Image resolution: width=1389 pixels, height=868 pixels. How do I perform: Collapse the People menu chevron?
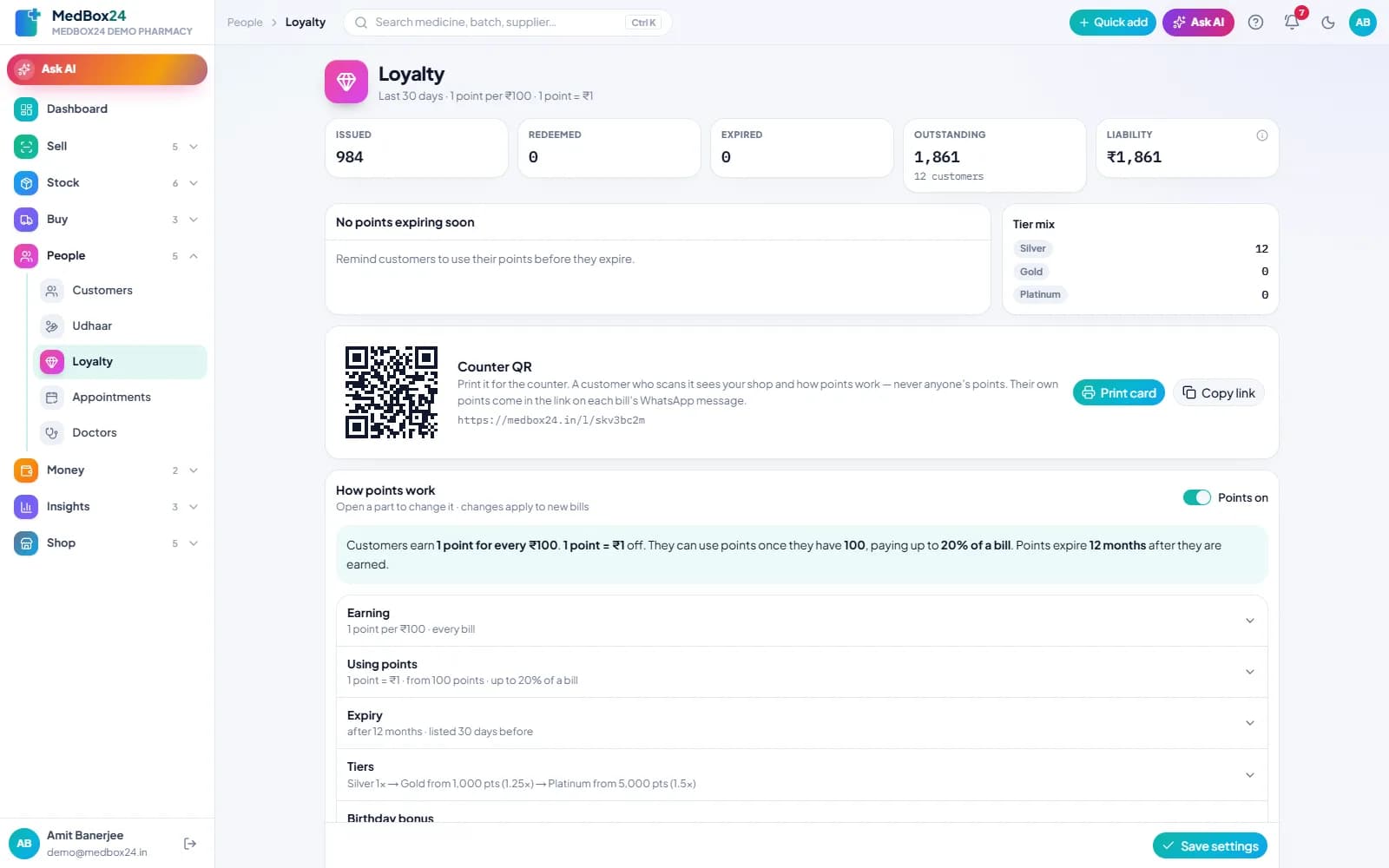coord(194,256)
